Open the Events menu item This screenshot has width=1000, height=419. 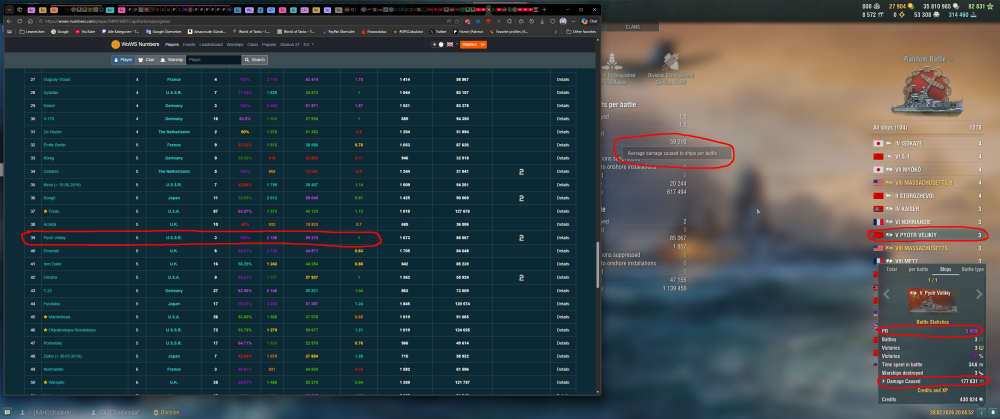pyautogui.click(x=189, y=45)
